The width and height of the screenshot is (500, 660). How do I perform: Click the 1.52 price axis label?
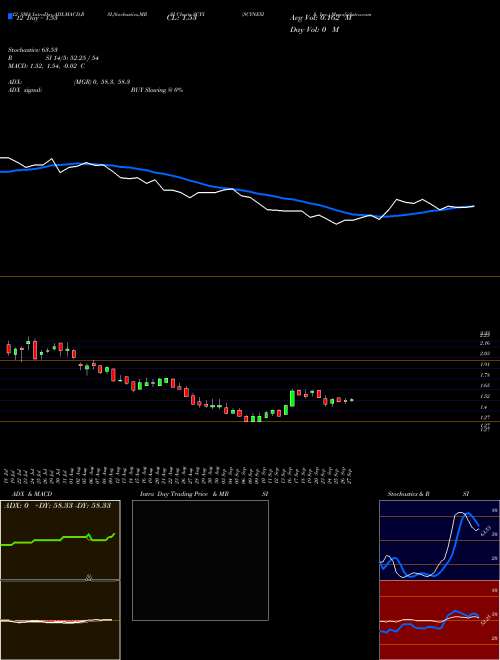[x=485, y=396]
